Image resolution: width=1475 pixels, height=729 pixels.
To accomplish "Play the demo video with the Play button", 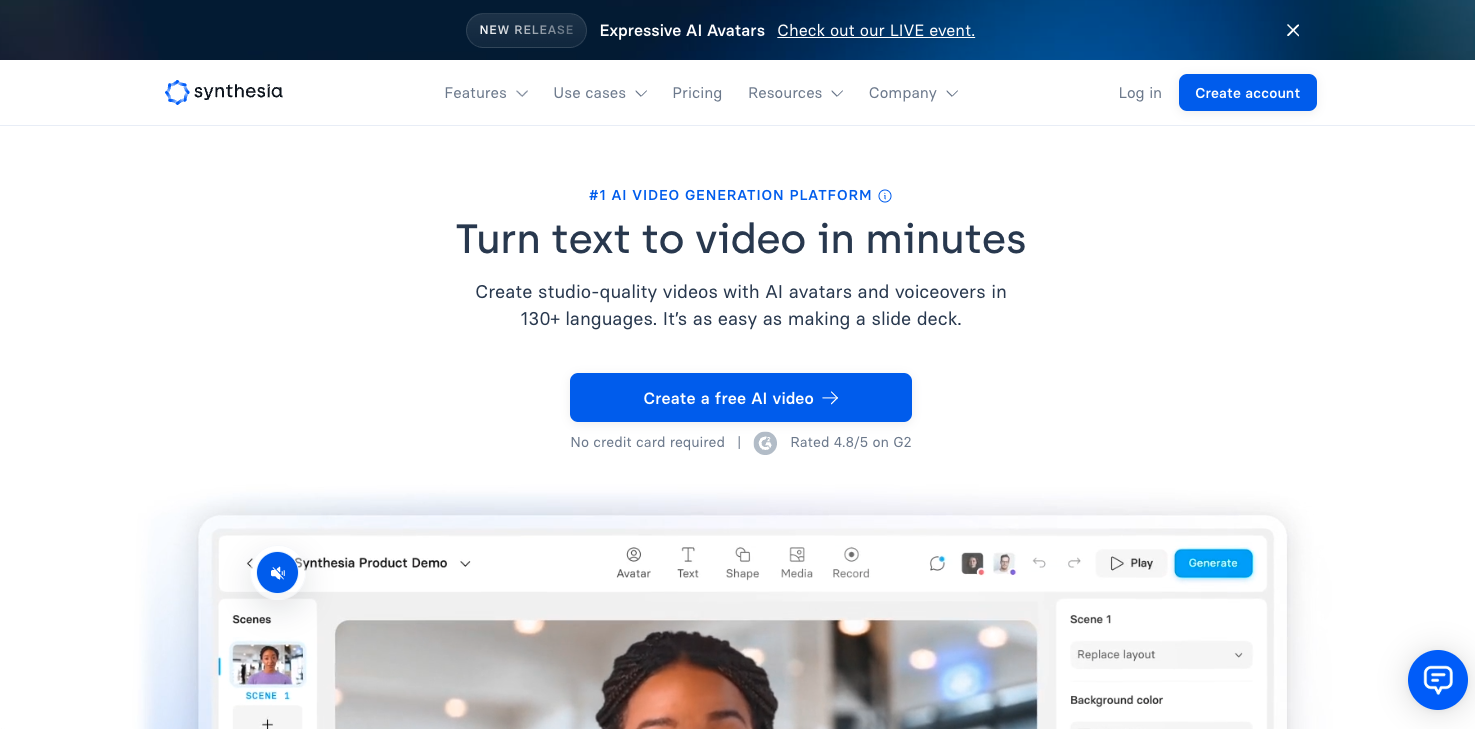I will pyautogui.click(x=1131, y=563).
